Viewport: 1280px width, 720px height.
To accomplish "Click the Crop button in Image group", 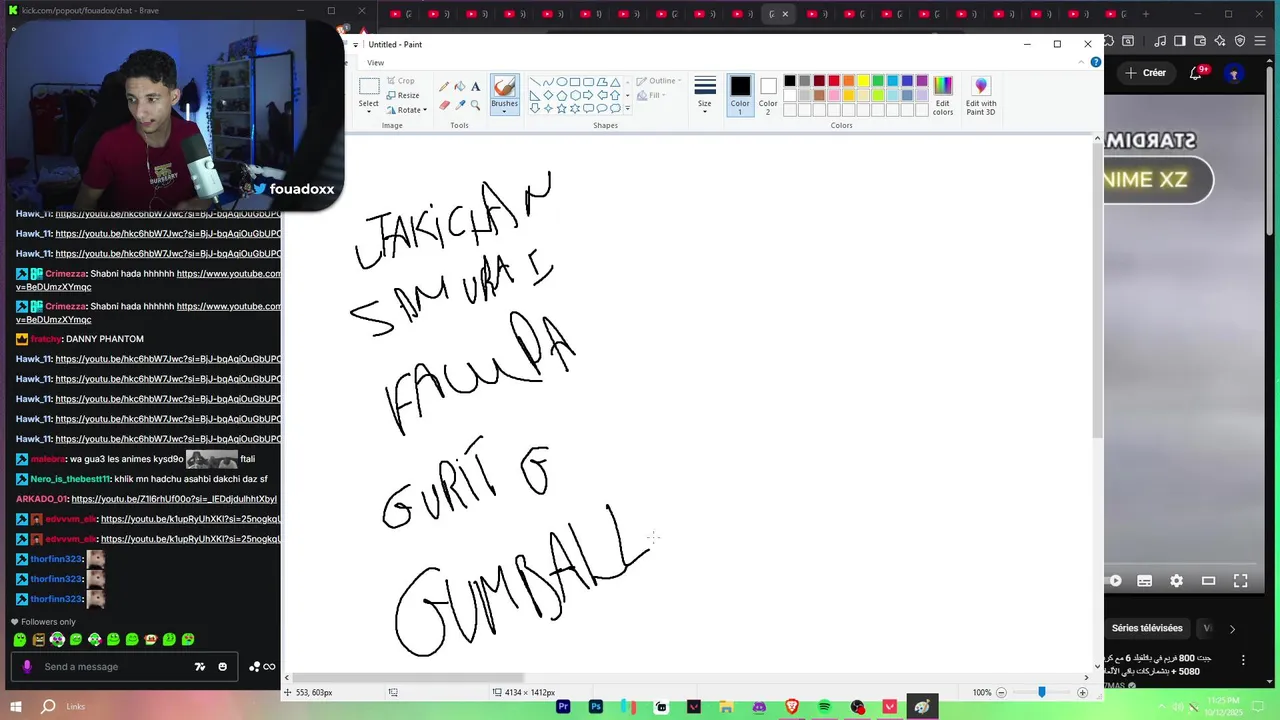I will tap(400, 81).
